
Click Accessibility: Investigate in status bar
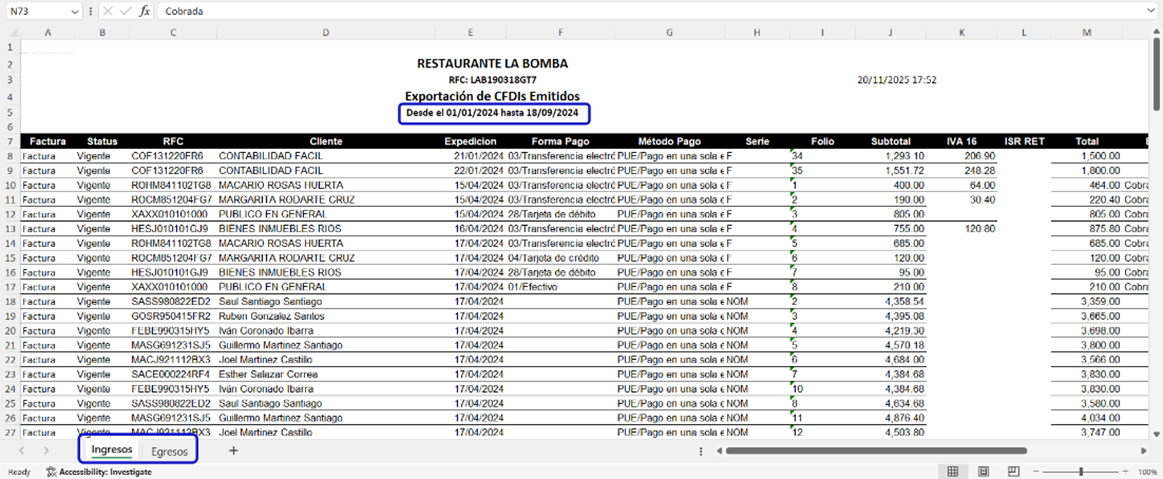99,472
